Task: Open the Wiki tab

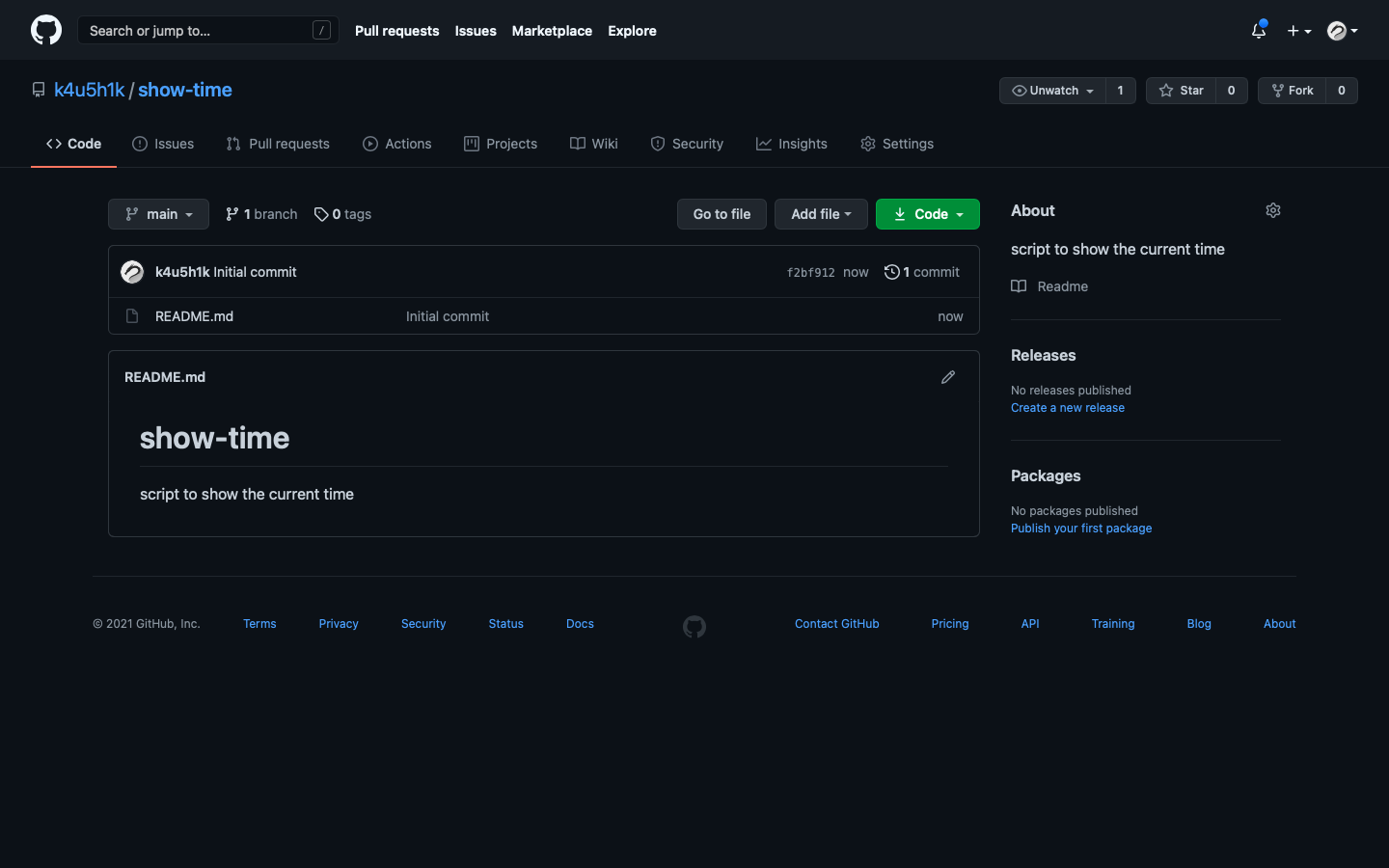Action: point(594,144)
